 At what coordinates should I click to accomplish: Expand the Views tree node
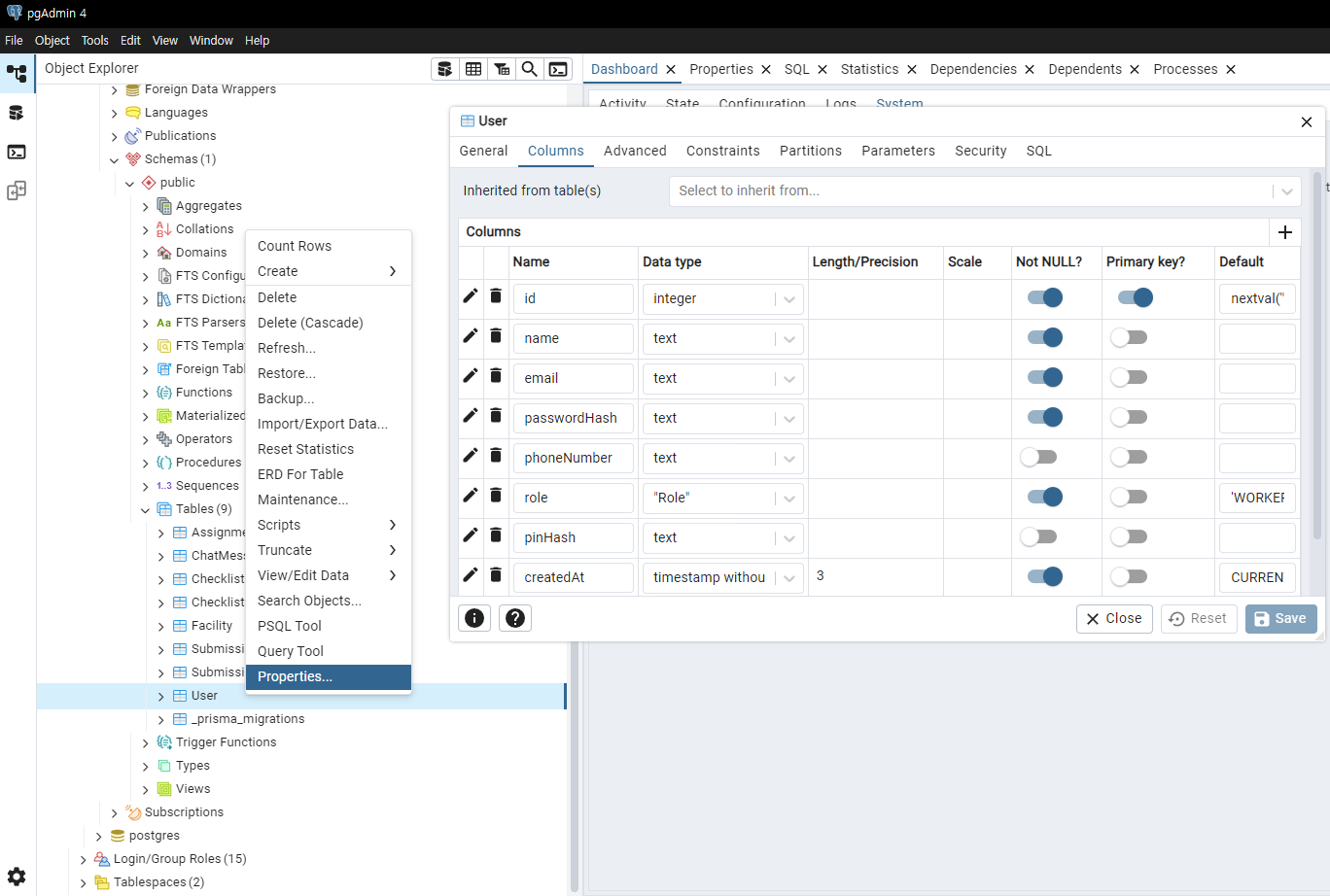pos(145,789)
